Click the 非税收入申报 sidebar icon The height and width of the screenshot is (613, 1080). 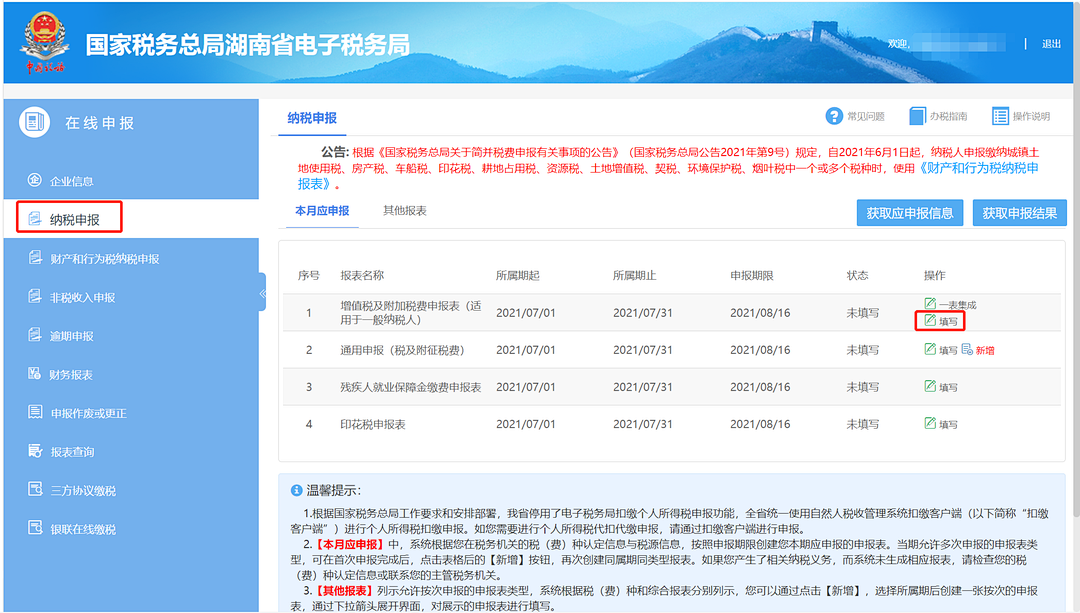(x=34, y=296)
